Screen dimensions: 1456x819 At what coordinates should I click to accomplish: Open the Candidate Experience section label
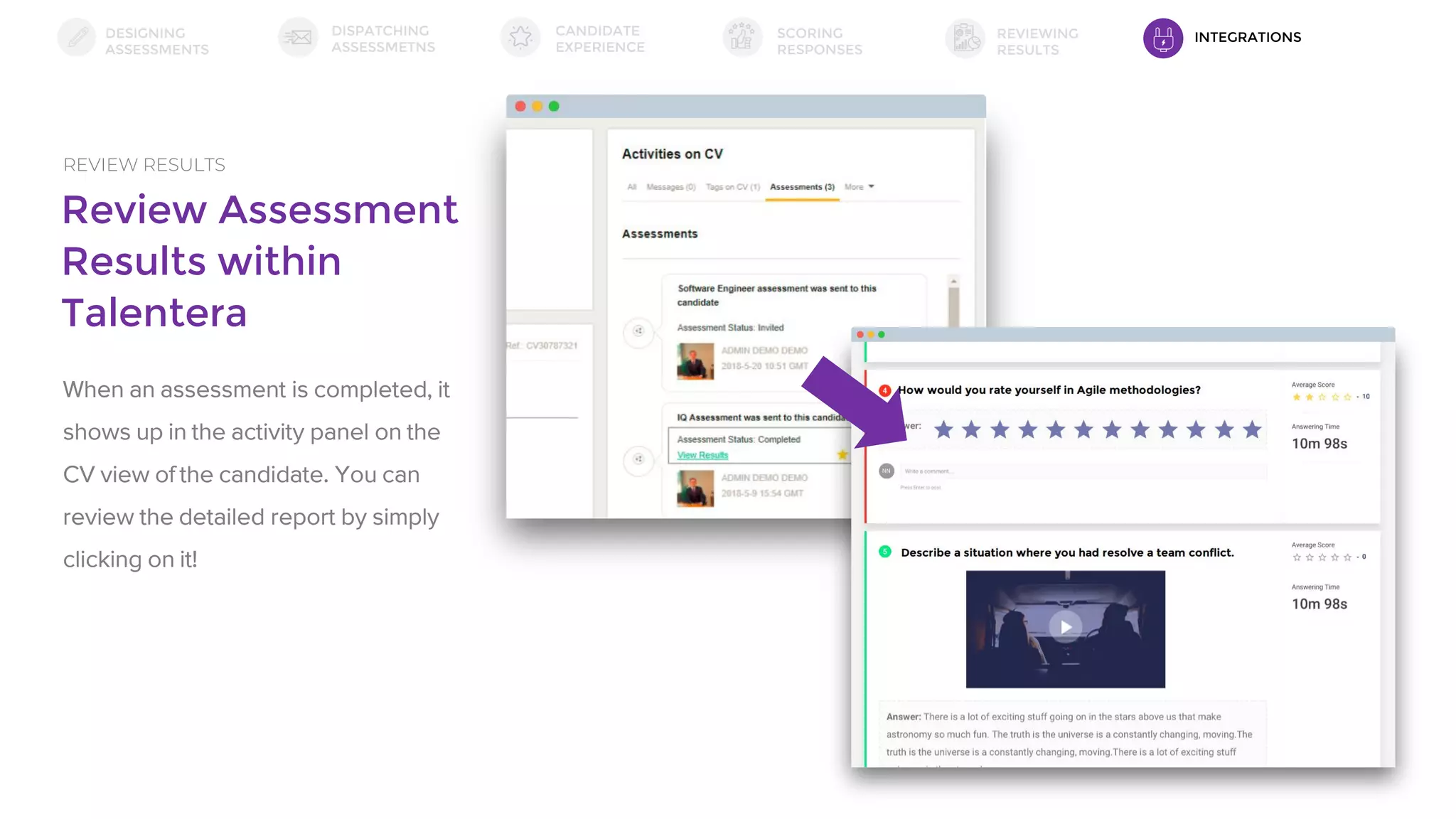pos(600,39)
